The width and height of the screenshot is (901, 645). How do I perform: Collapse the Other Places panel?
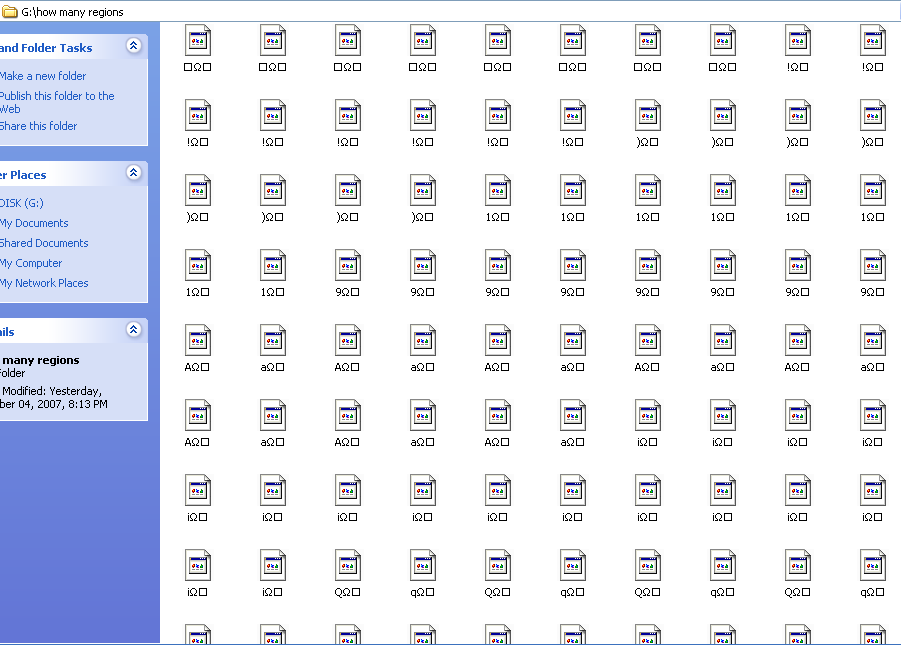133,173
